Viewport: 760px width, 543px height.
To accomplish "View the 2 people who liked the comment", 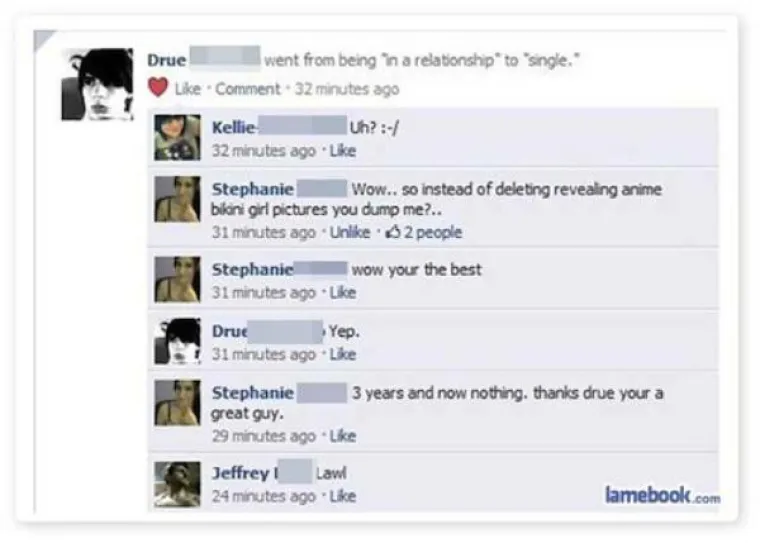I will (433, 232).
